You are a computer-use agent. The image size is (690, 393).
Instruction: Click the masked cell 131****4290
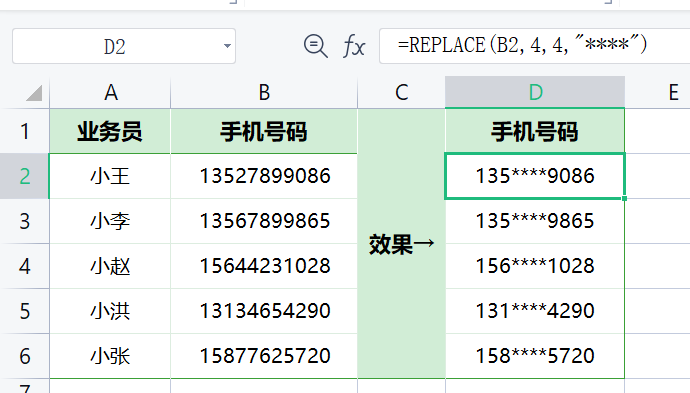tap(535, 311)
